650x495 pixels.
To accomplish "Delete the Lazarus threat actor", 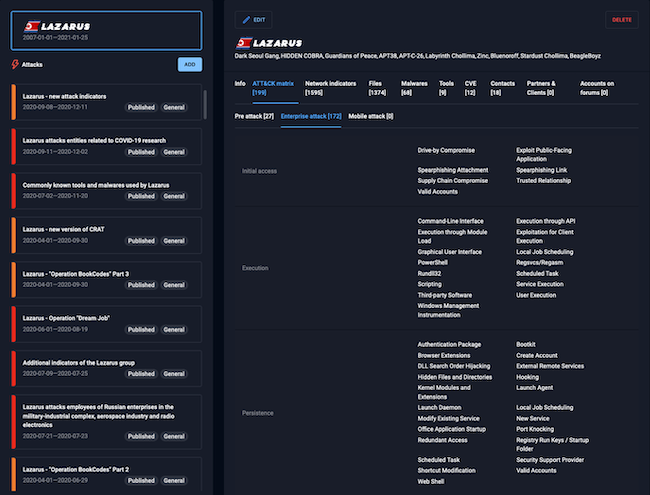I will tap(621, 20).
